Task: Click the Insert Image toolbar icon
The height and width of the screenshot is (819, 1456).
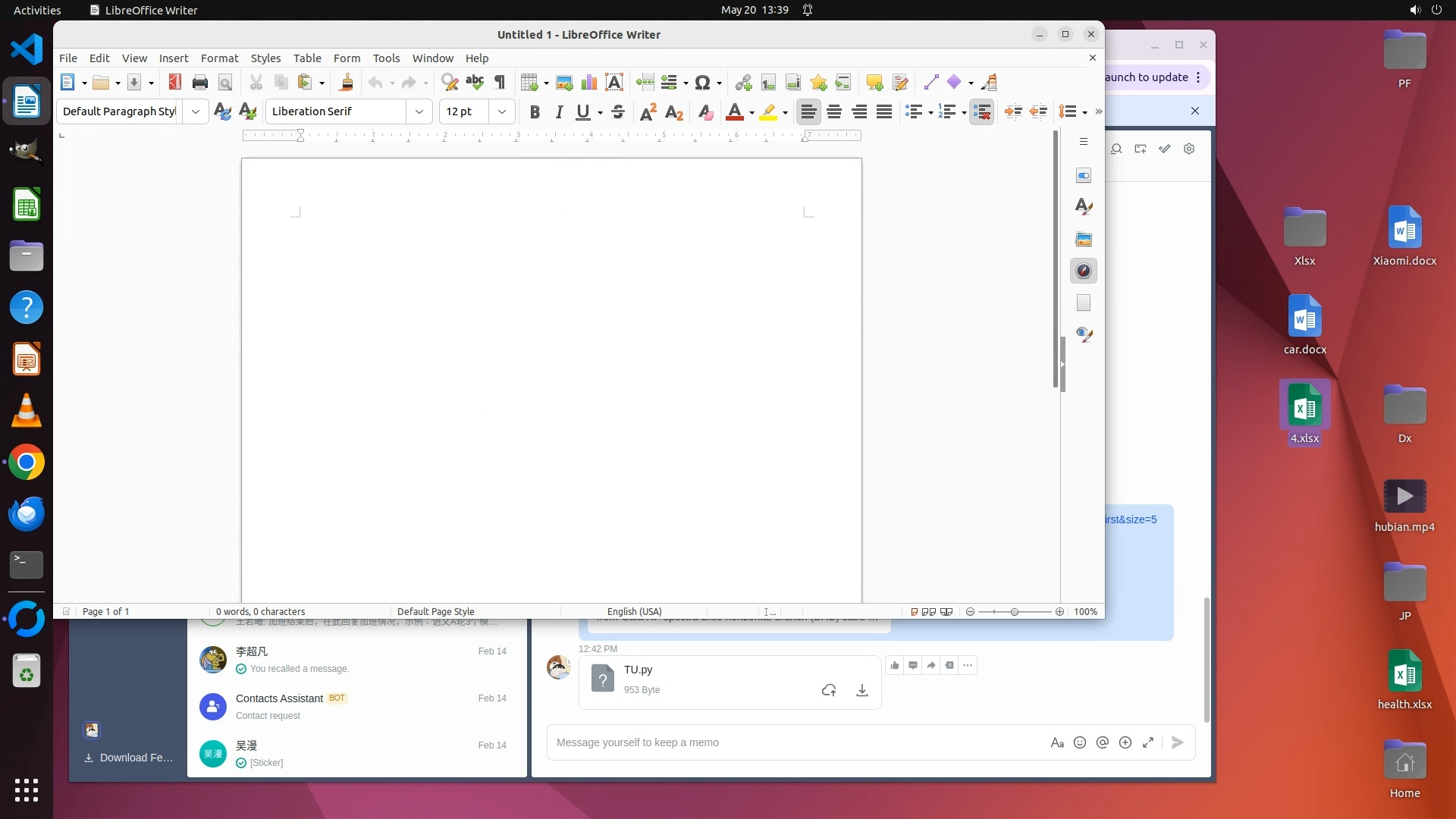Action: tap(564, 83)
